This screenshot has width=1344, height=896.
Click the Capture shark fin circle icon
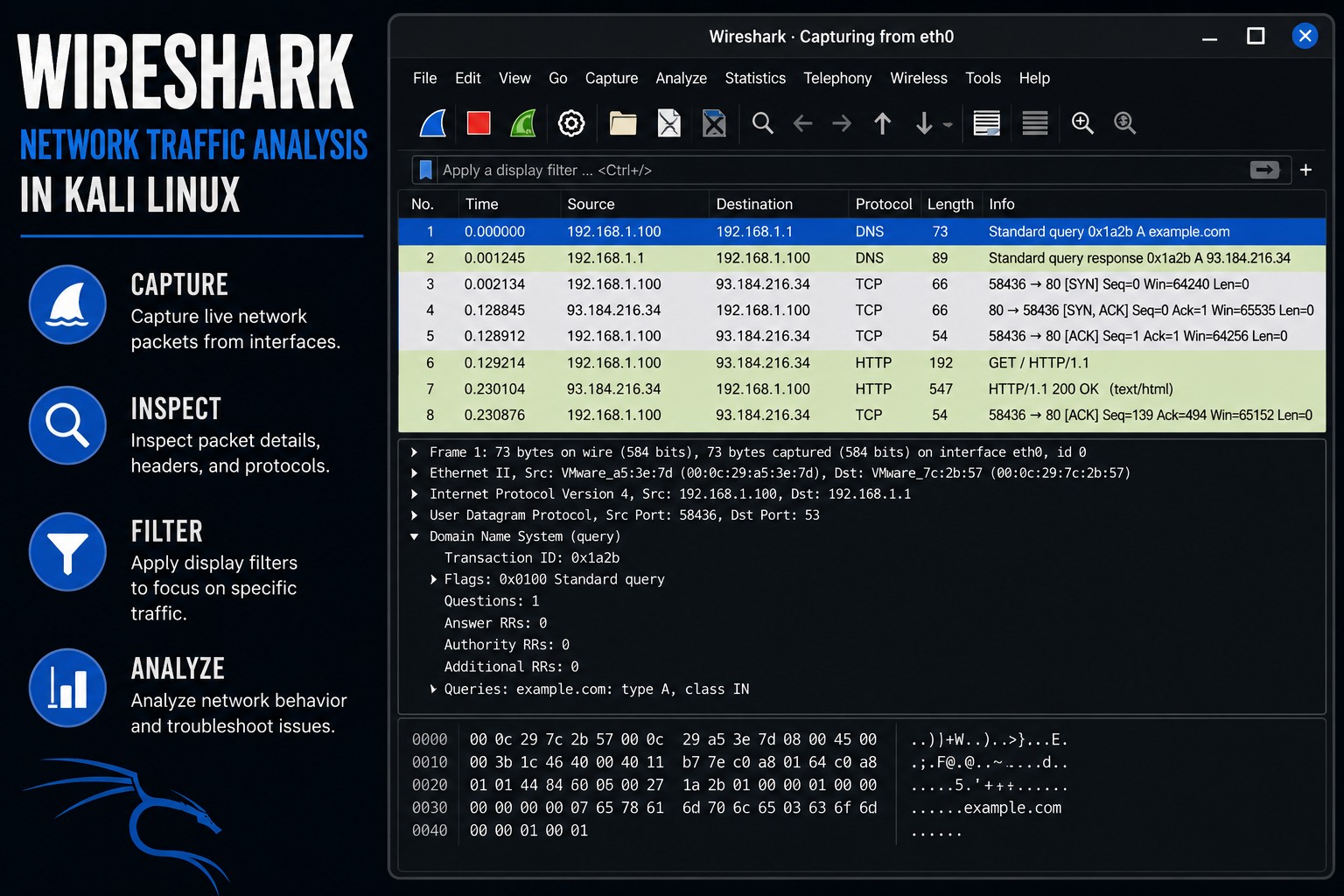(67, 304)
